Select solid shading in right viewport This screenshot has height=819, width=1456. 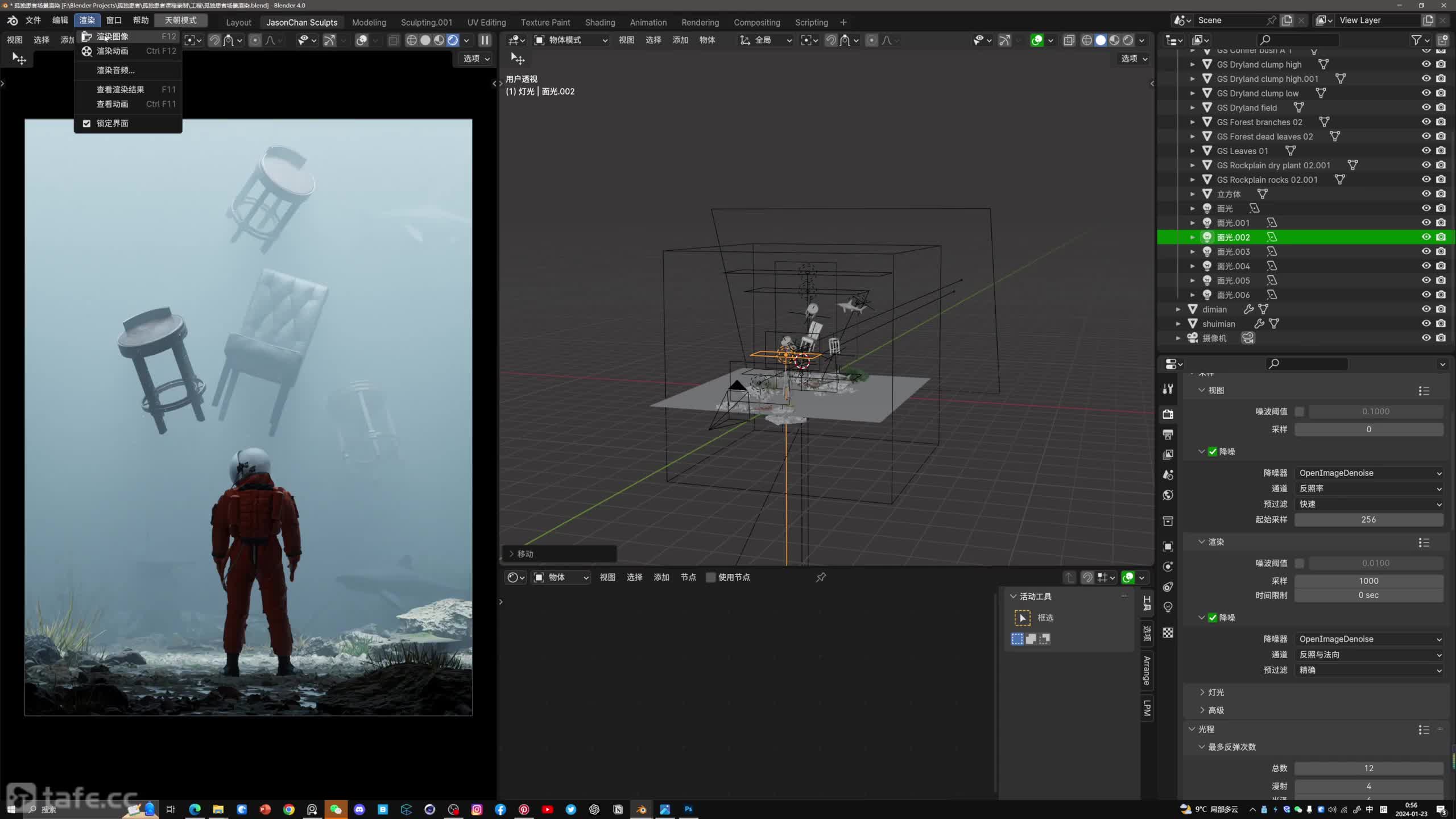1101,40
